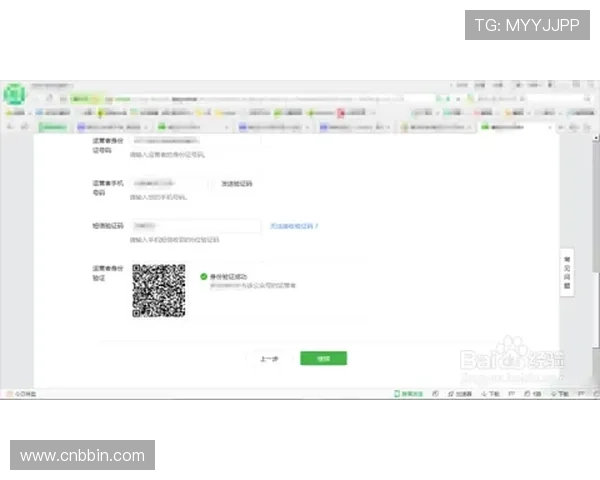Open the 无法接收验证码 help link
600x480 pixels.
click(294, 226)
